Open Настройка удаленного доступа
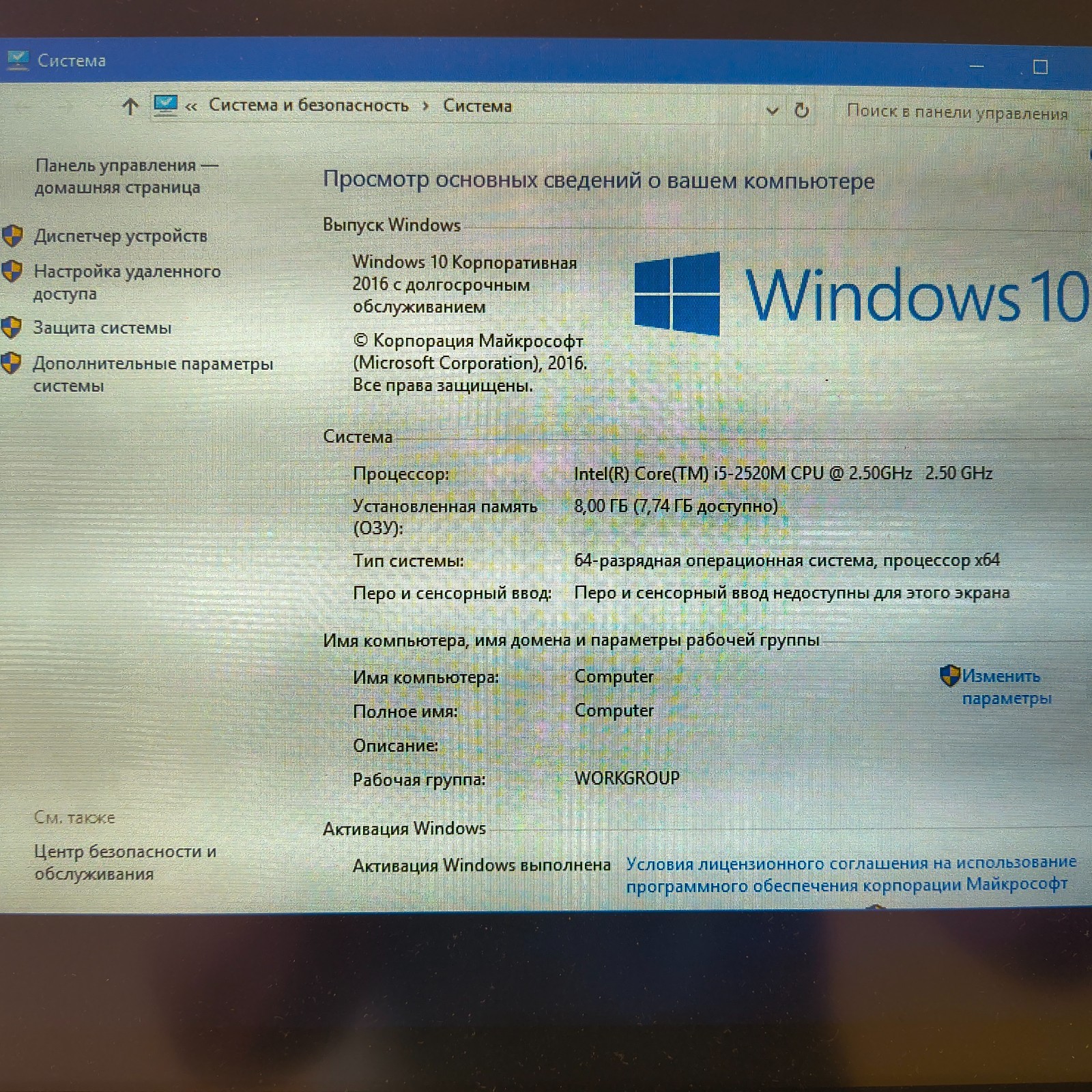Image resolution: width=1092 pixels, height=1092 pixels. [x=127, y=282]
